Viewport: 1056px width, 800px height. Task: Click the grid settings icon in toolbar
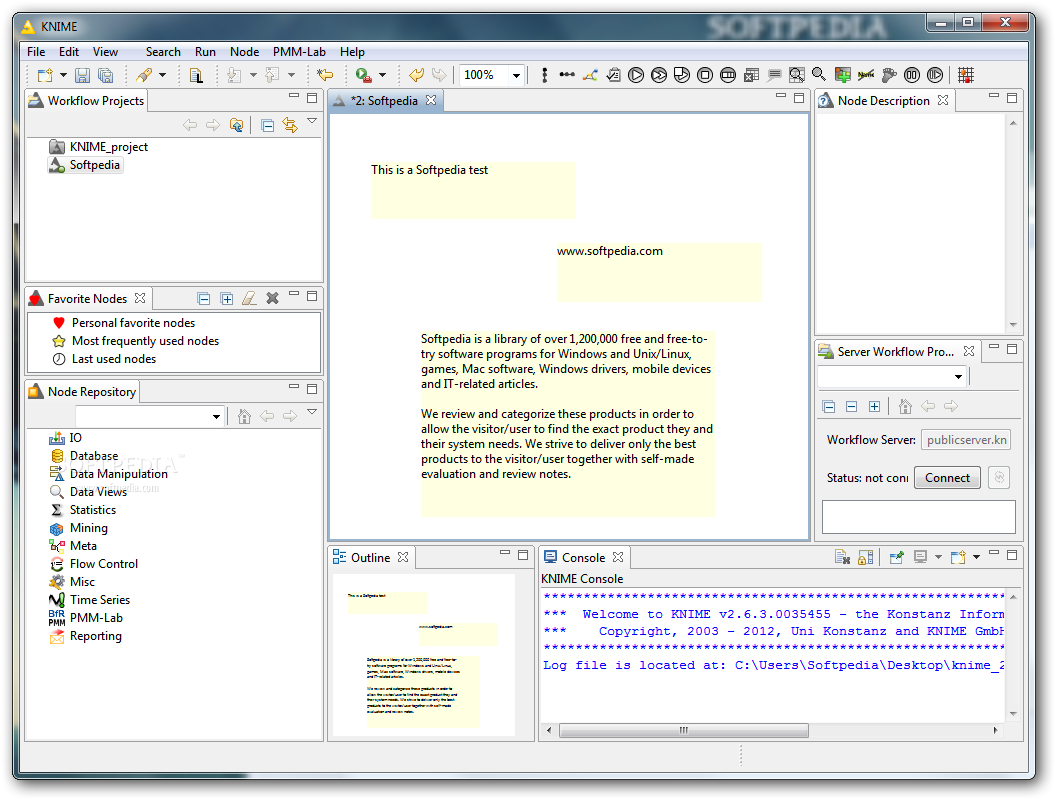(966, 75)
